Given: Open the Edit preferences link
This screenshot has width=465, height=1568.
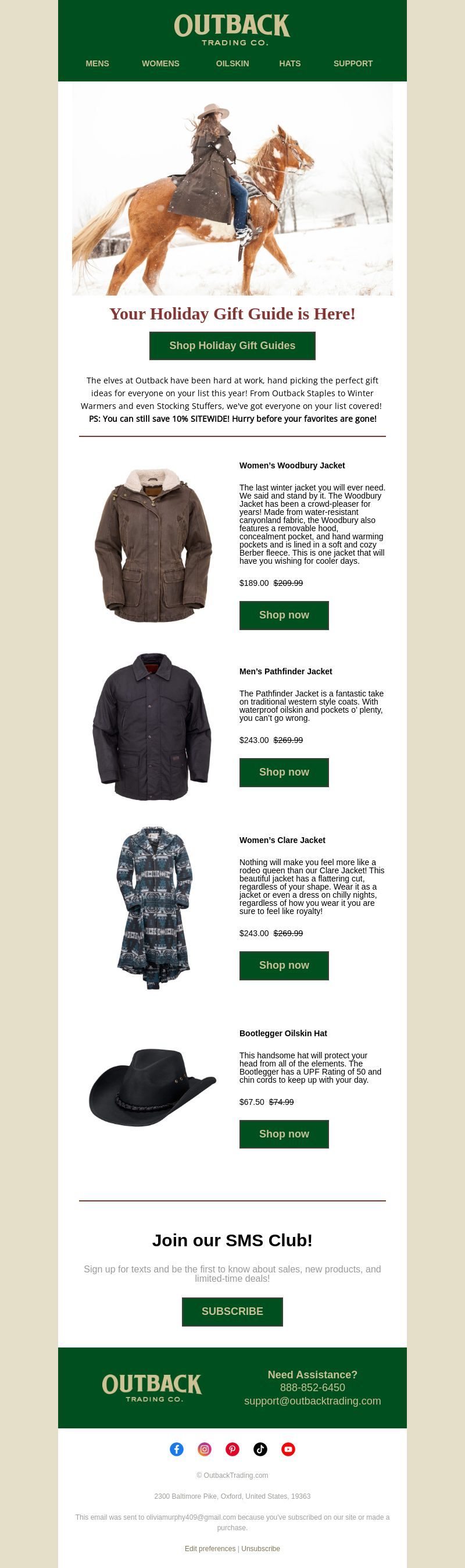Looking at the screenshot, I should [210, 1549].
